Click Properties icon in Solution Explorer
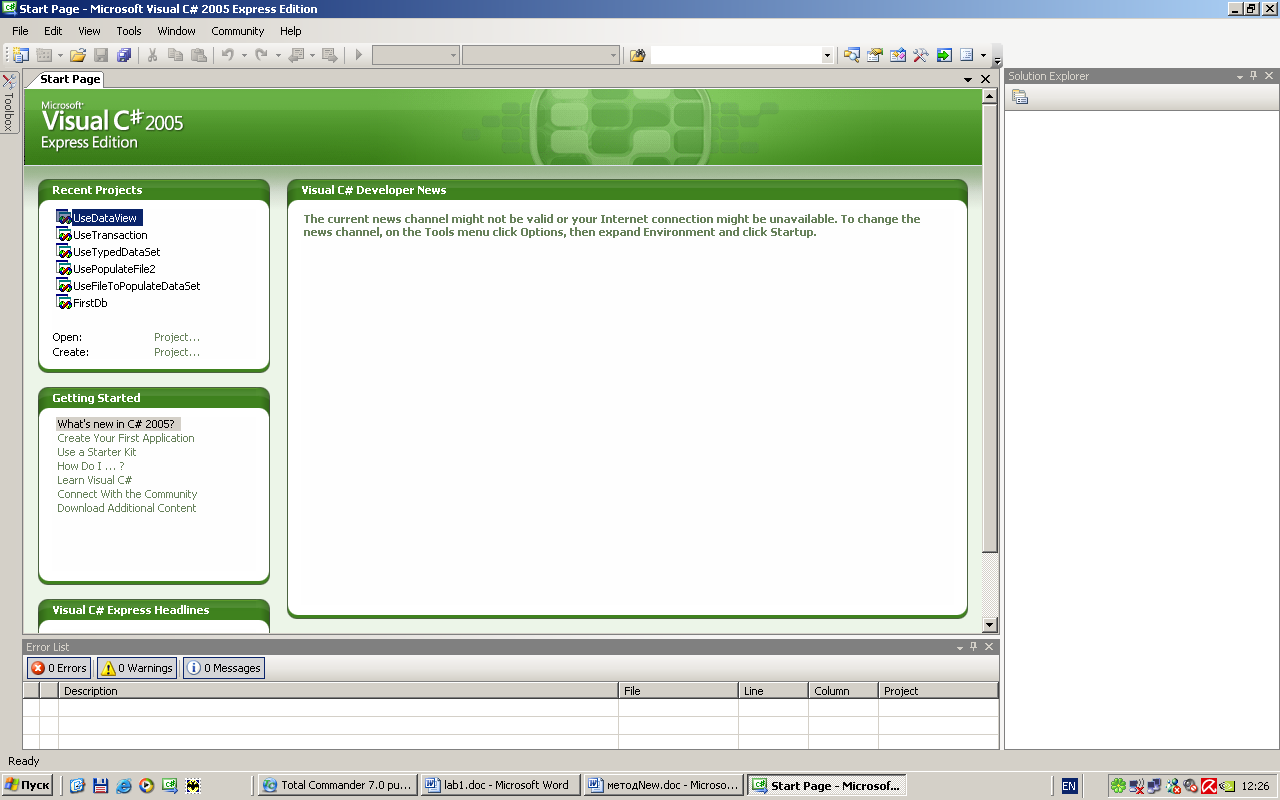Screen dimensions: 1280x800 [x=1020, y=97]
